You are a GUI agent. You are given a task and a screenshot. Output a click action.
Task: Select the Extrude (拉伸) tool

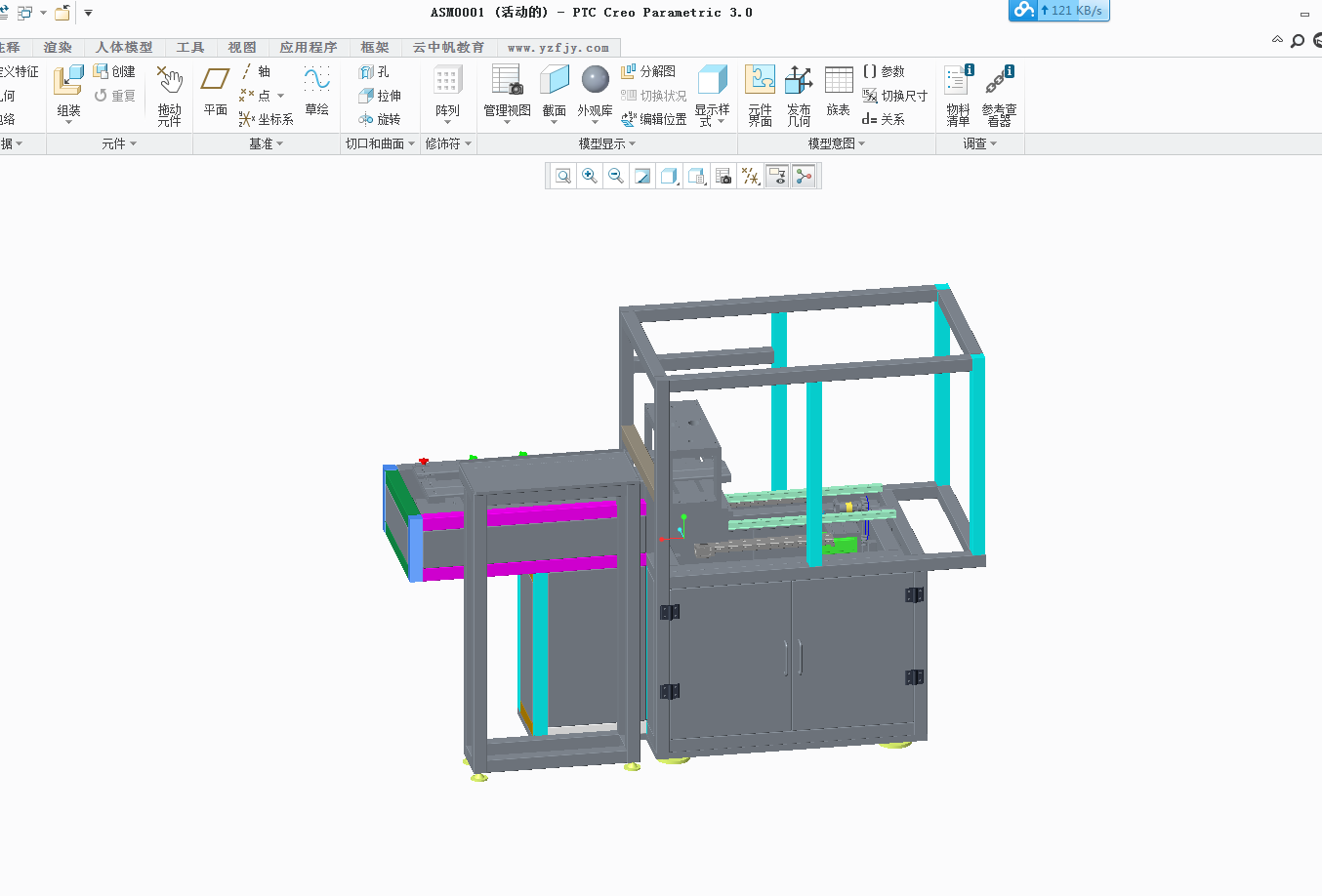pos(380,96)
